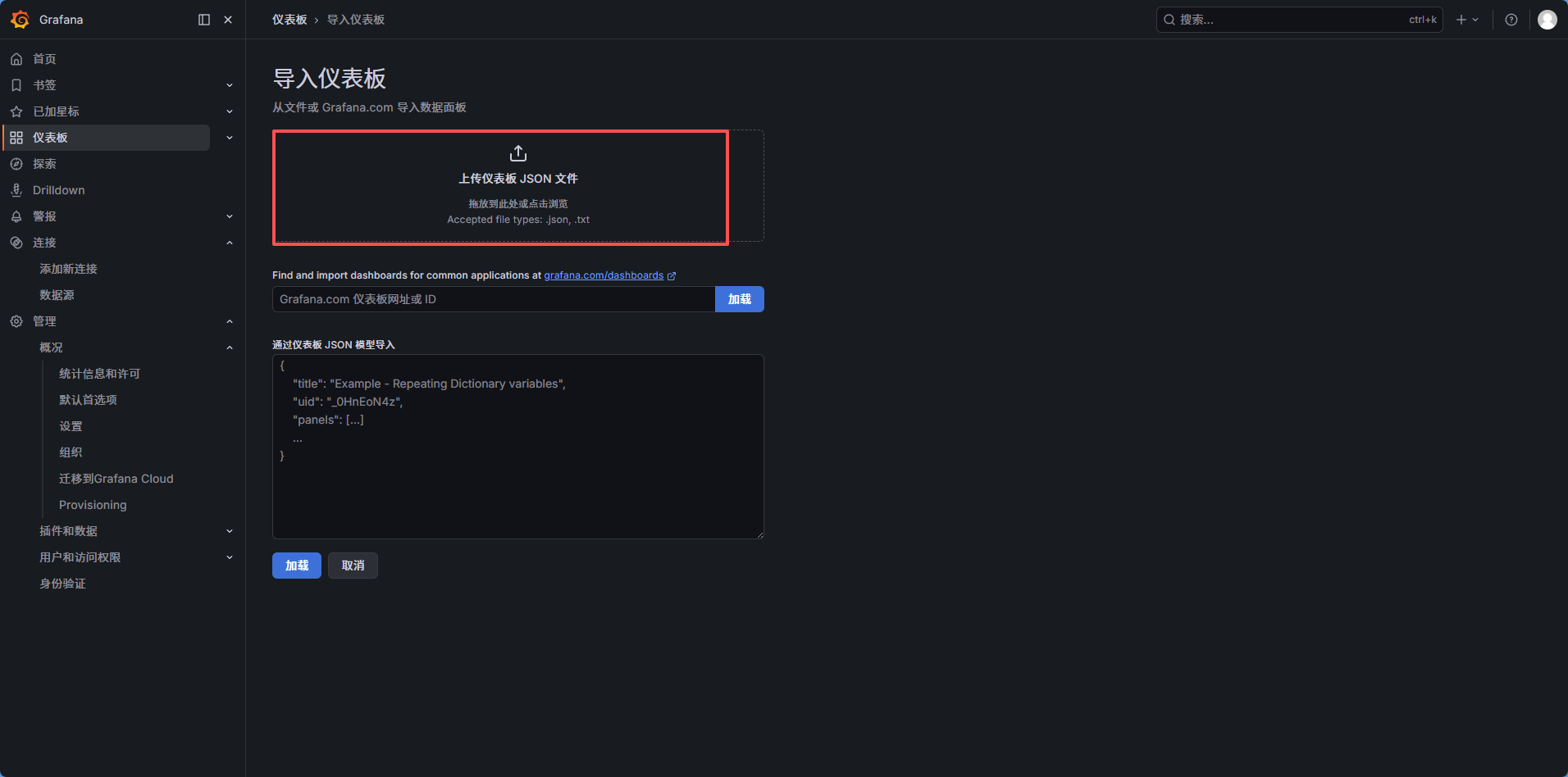Expand the 用户和访问权限 section chevron
Image resolution: width=1568 pixels, height=777 pixels.
point(230,557)
